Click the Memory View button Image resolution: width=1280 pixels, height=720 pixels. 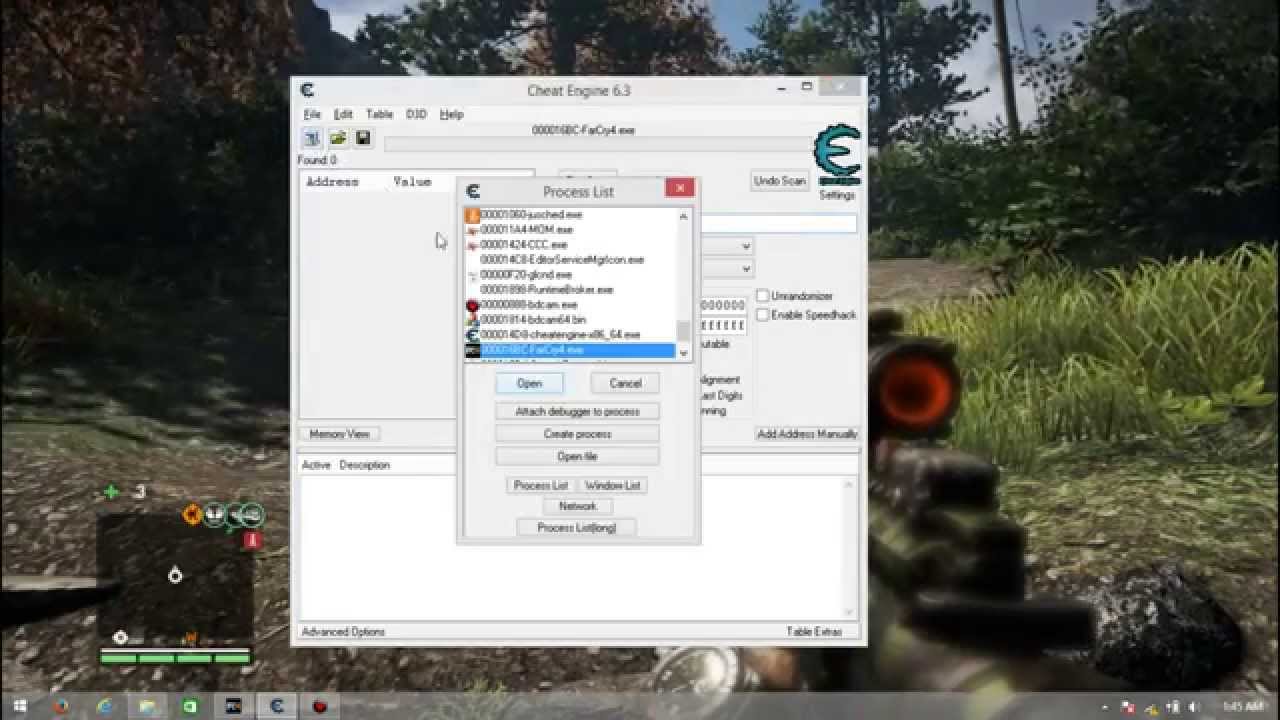tap(339, 434)
